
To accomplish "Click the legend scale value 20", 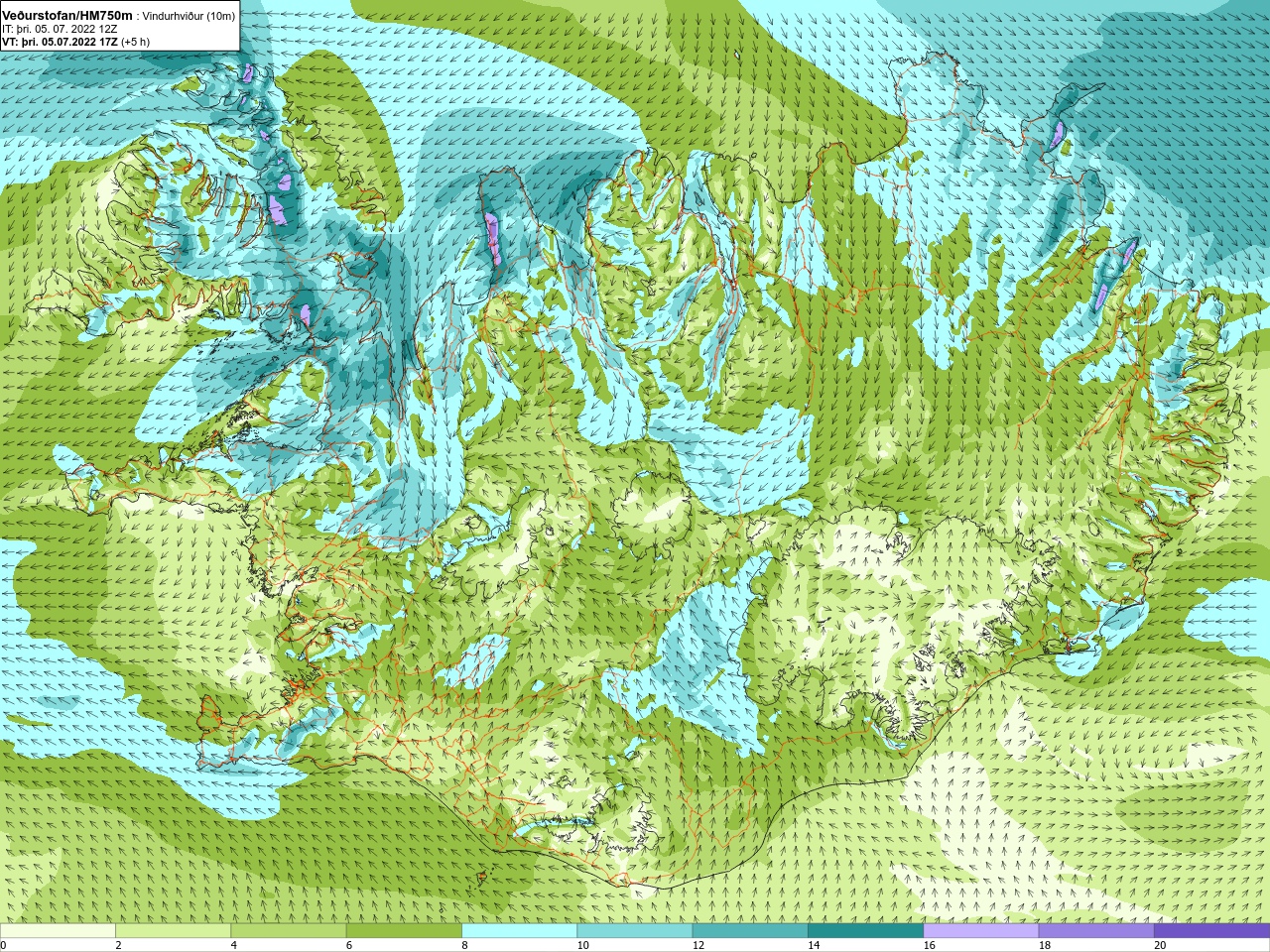I will 1160,945.
